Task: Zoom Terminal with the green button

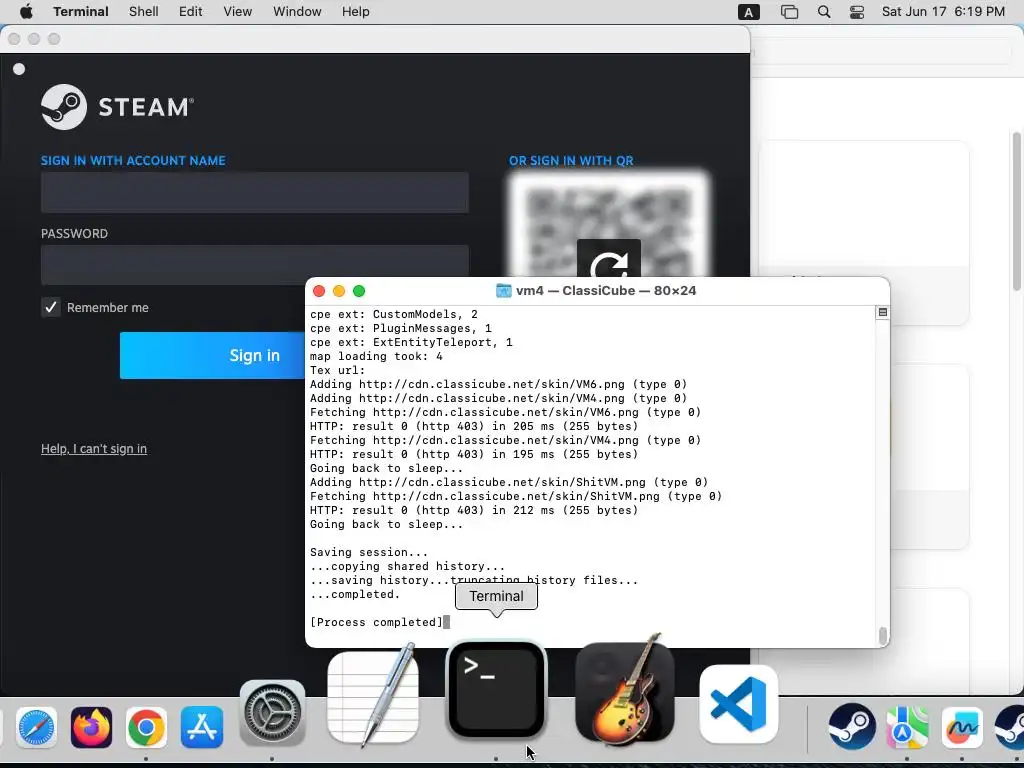Action: pyautogui.click(x=359, y=291)
